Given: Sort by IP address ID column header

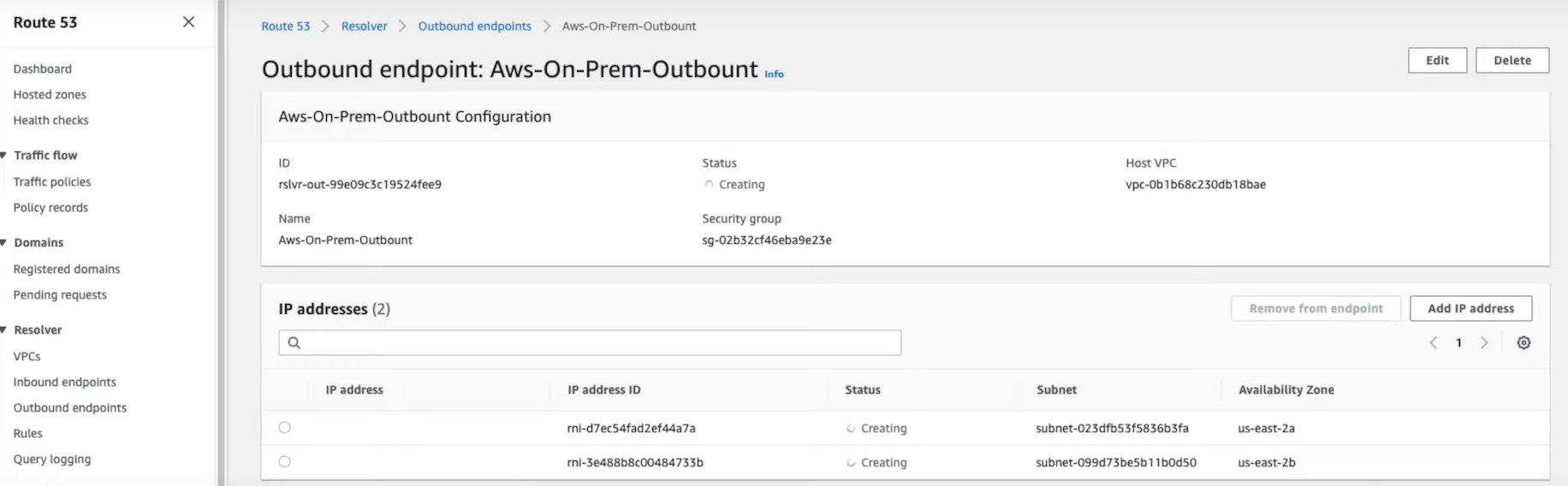Looking at the screenshot, I should pos(604,390).
